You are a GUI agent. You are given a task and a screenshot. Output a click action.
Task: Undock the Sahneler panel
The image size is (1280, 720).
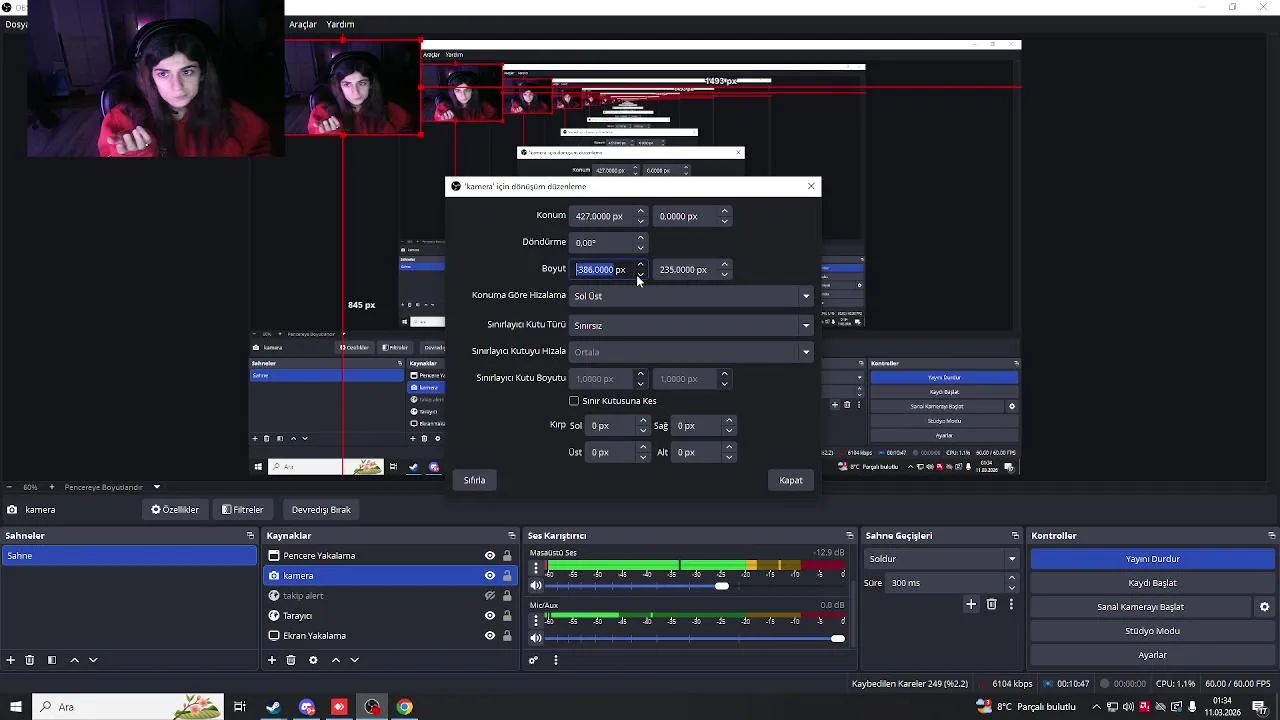[250, 536]
